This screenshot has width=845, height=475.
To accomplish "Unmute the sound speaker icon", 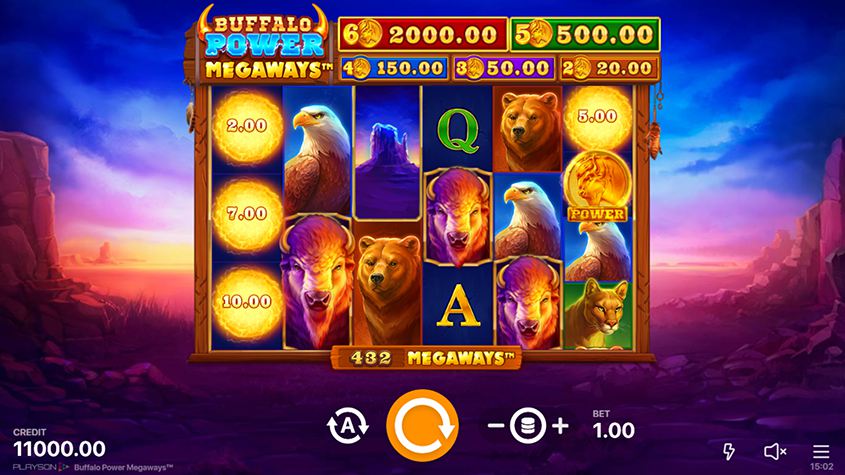I will pos(775,451).
